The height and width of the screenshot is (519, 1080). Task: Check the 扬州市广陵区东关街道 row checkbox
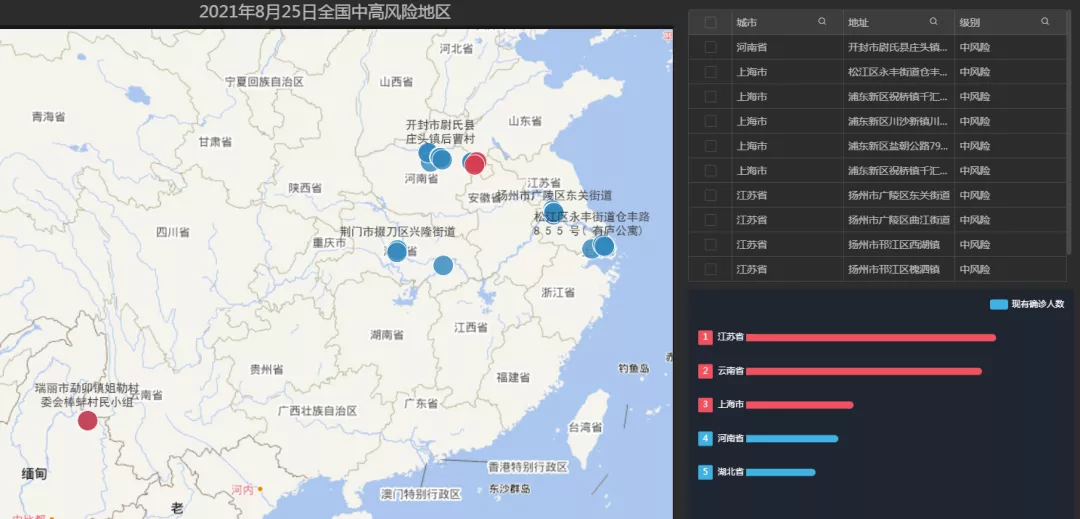[711, 195]
